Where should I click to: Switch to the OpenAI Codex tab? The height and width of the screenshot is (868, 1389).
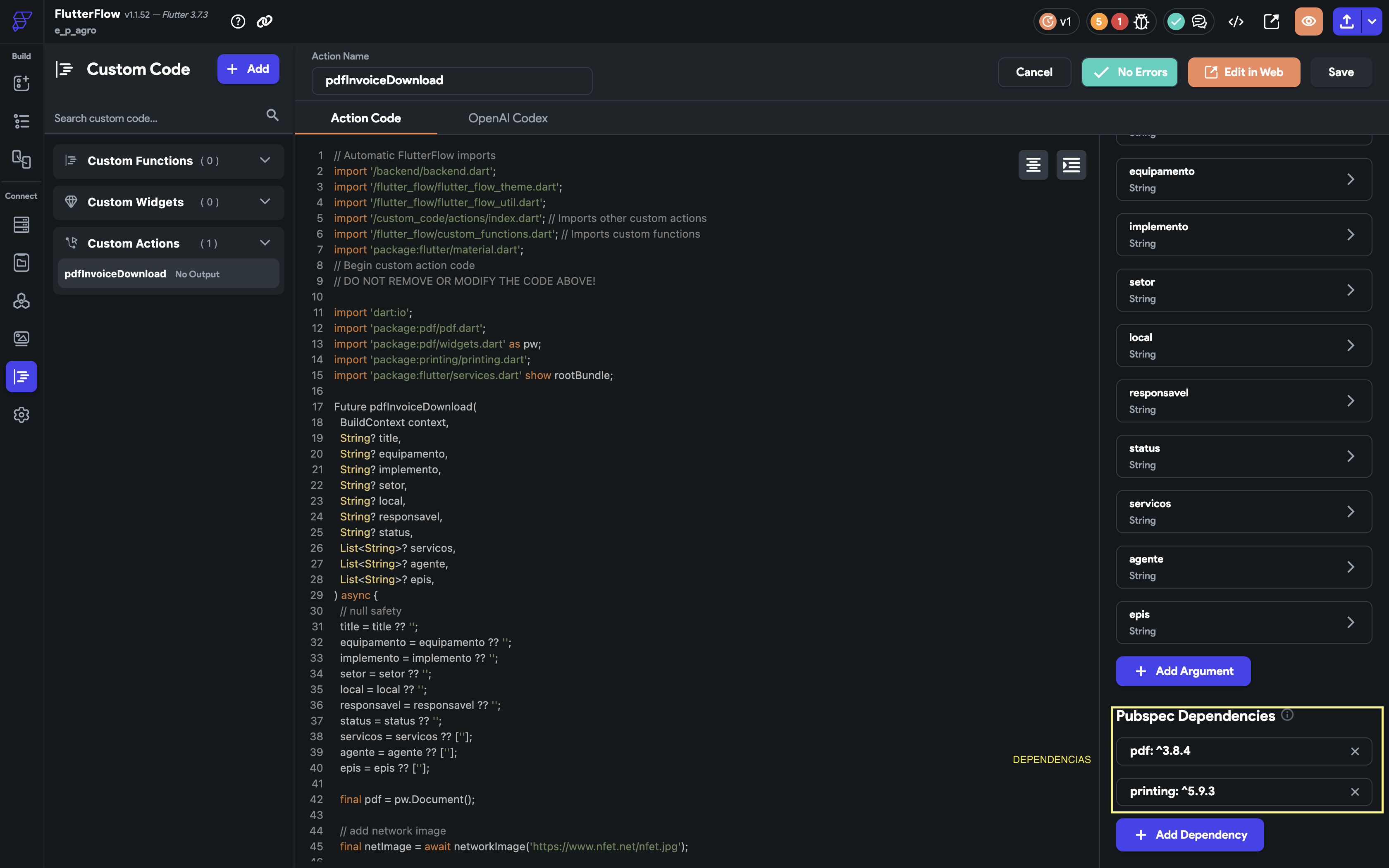coord(507,118)
